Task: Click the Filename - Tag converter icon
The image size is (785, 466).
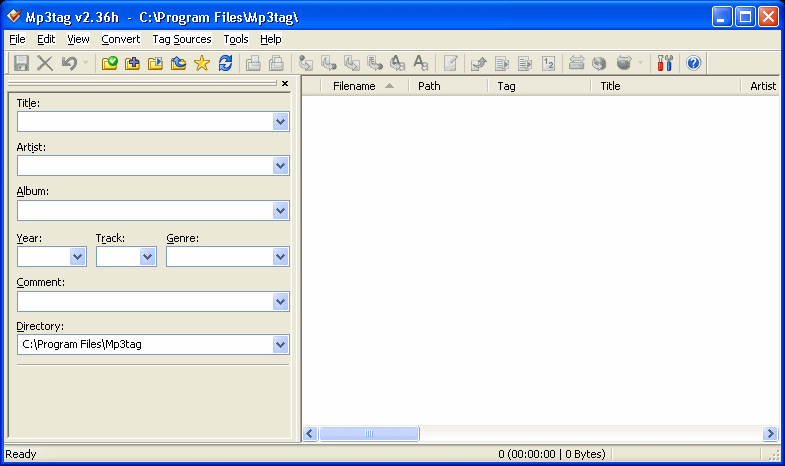Action: 328,63
